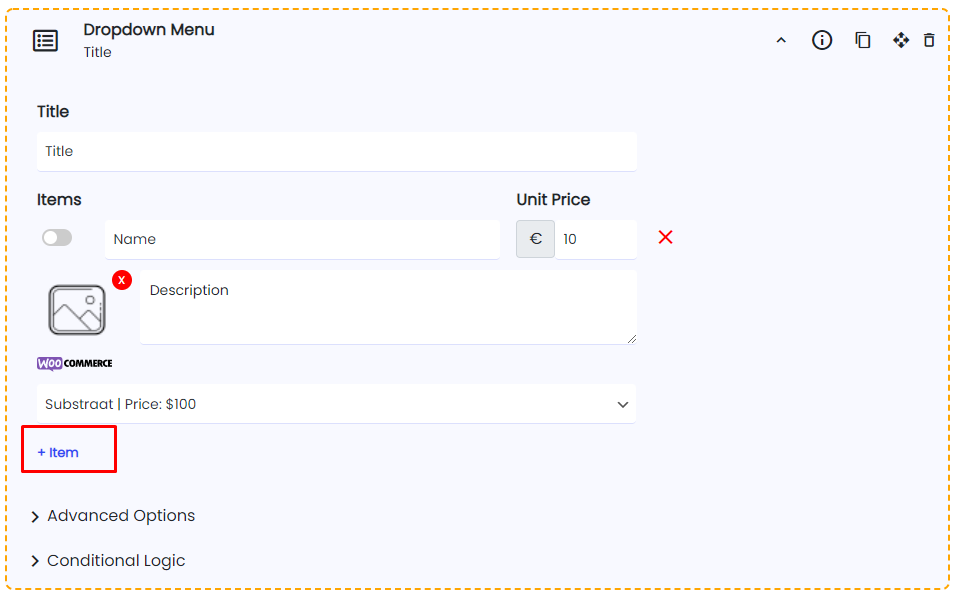The width and height of the screenshot is (960, 598).
Task: Add a new item with + Item
Action: pos(58,452)
